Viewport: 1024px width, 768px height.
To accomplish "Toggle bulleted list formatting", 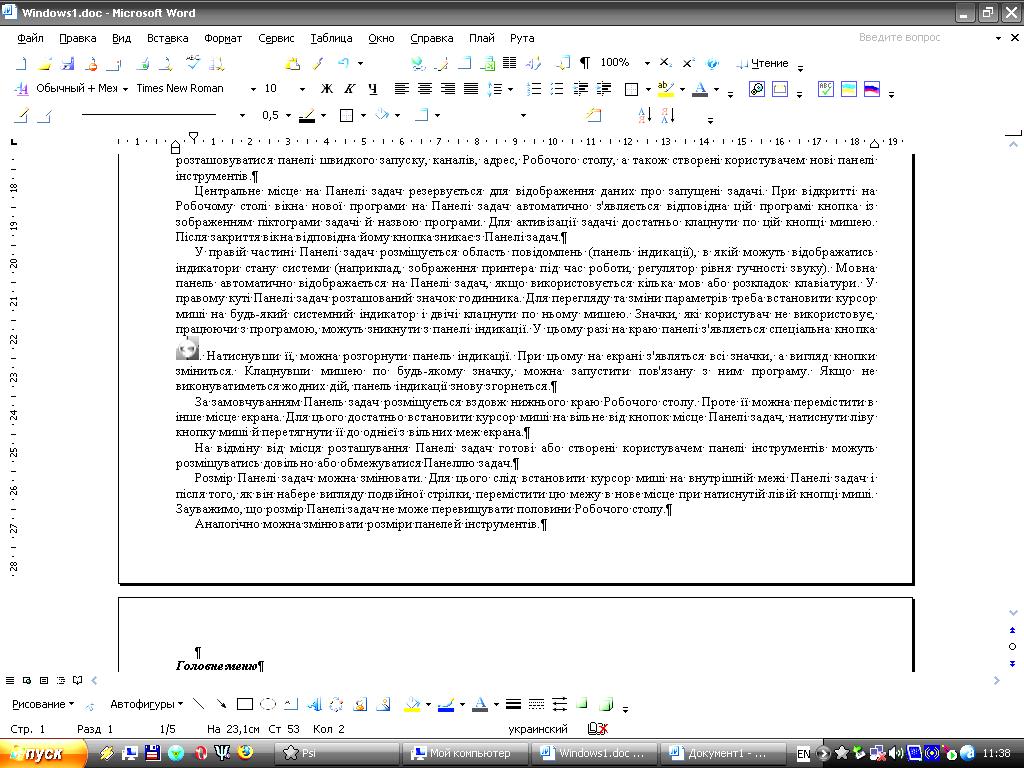I will point(557,89).
